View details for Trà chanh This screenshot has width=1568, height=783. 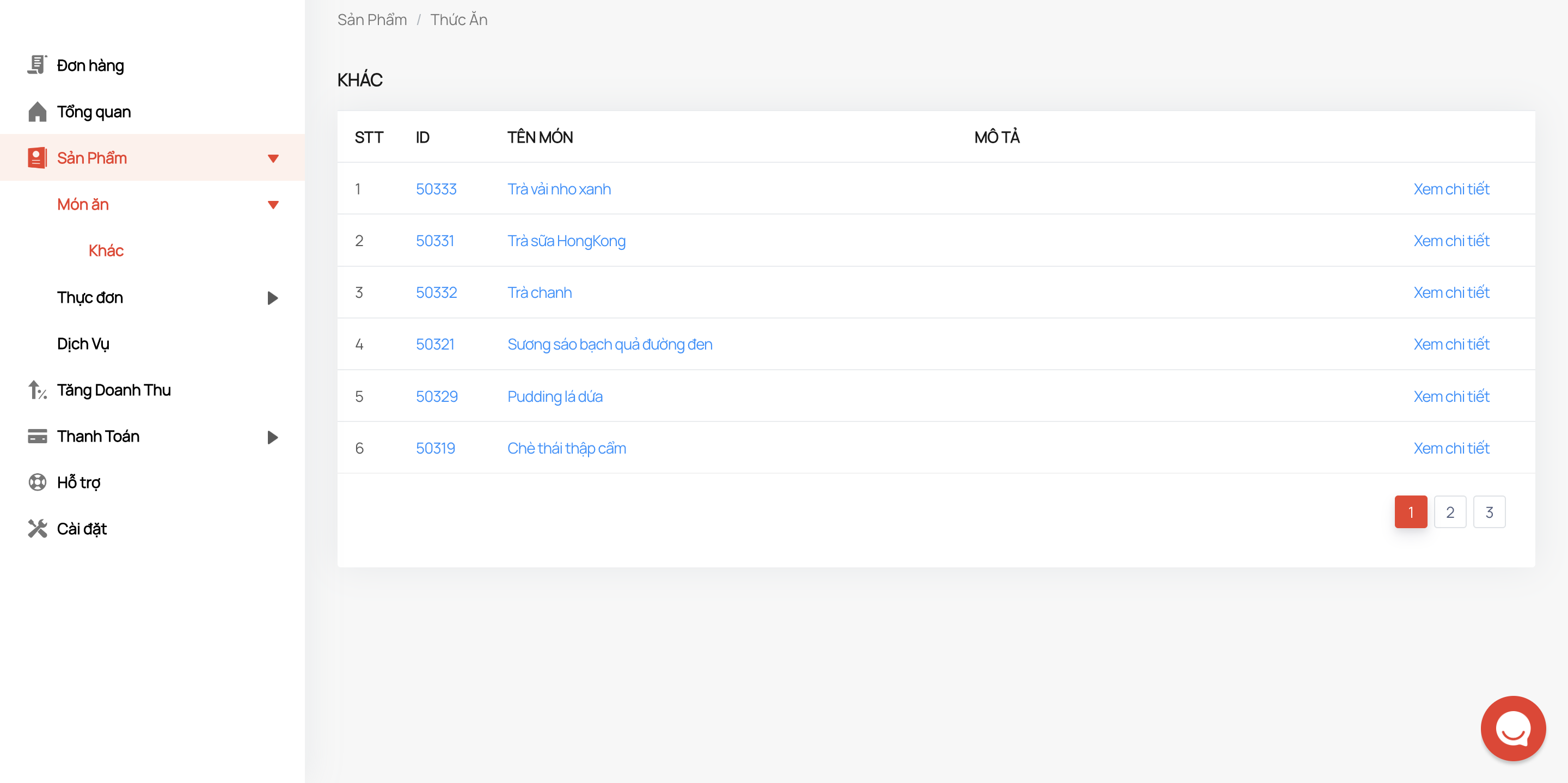click(x=1451, y=292)
